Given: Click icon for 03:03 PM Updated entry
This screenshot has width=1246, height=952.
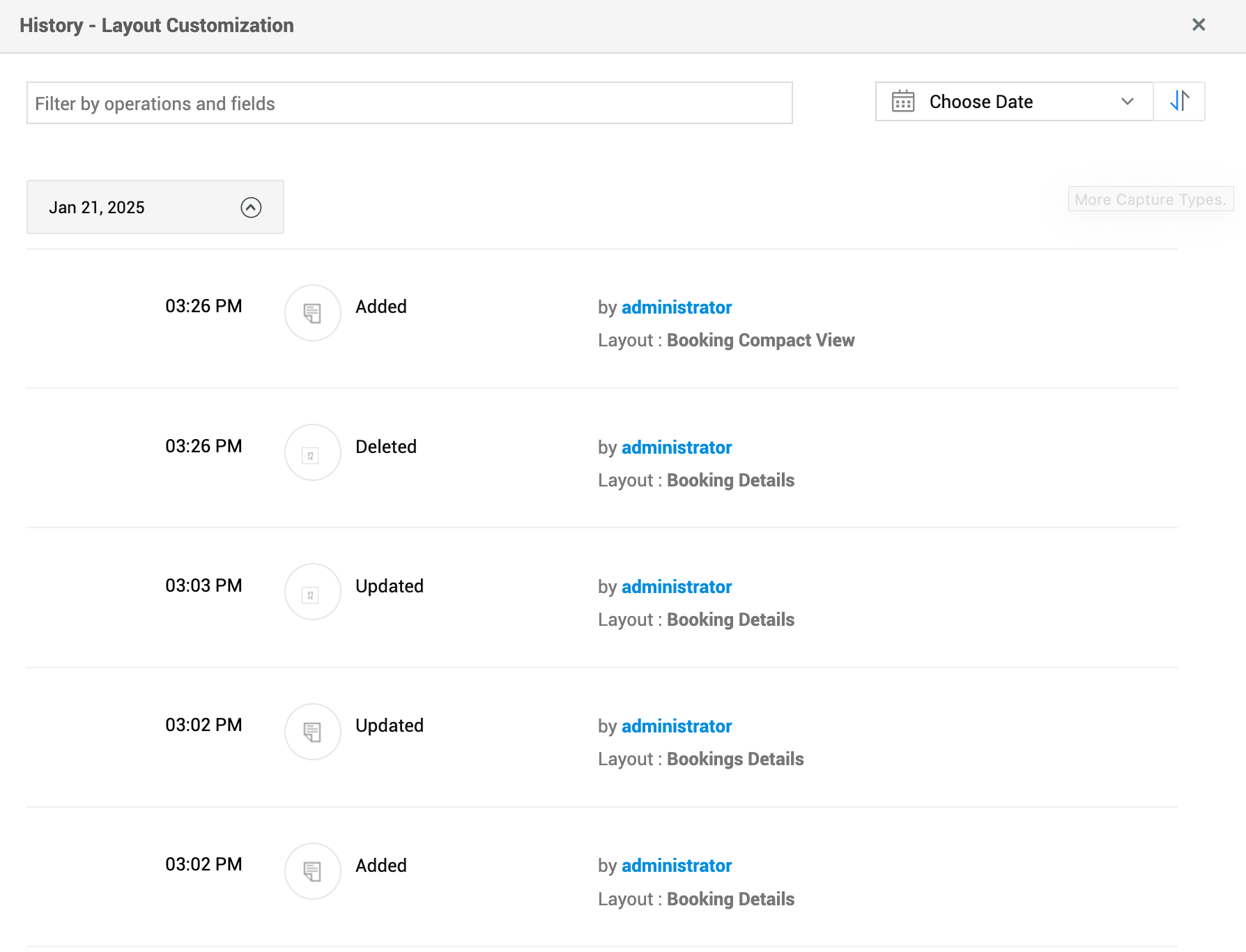Looking at the screenshot, I should pyautogui.click(x=313, y=592).
